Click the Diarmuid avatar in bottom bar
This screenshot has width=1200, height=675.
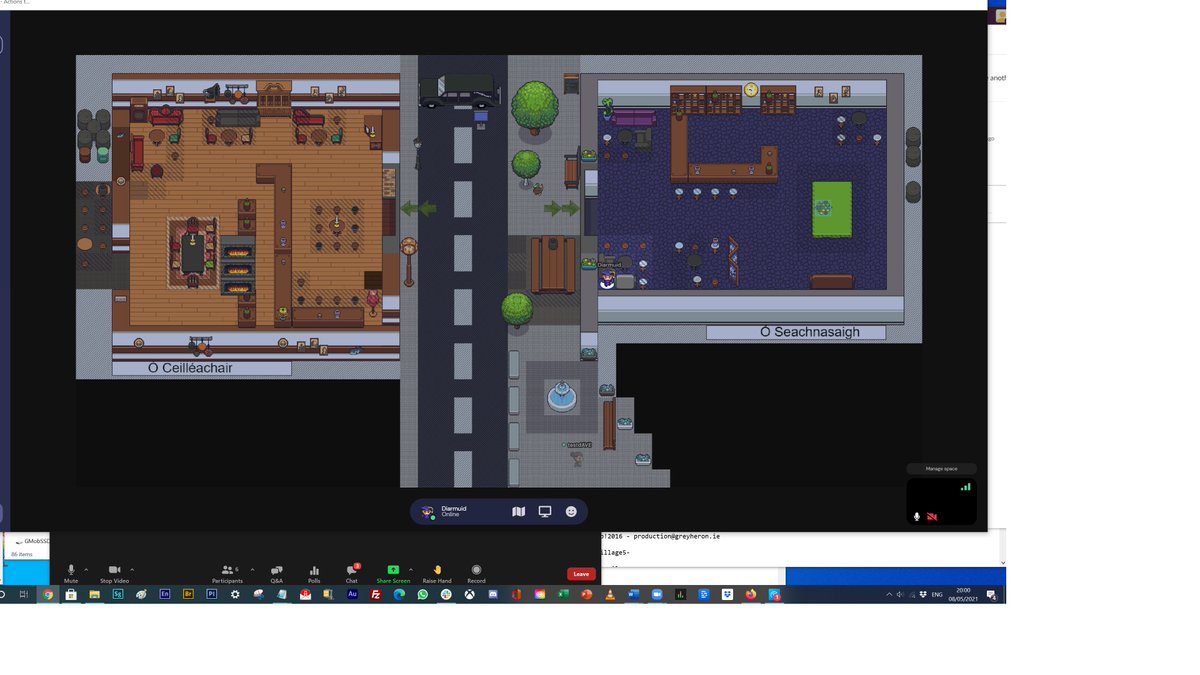tap(428, 511)
